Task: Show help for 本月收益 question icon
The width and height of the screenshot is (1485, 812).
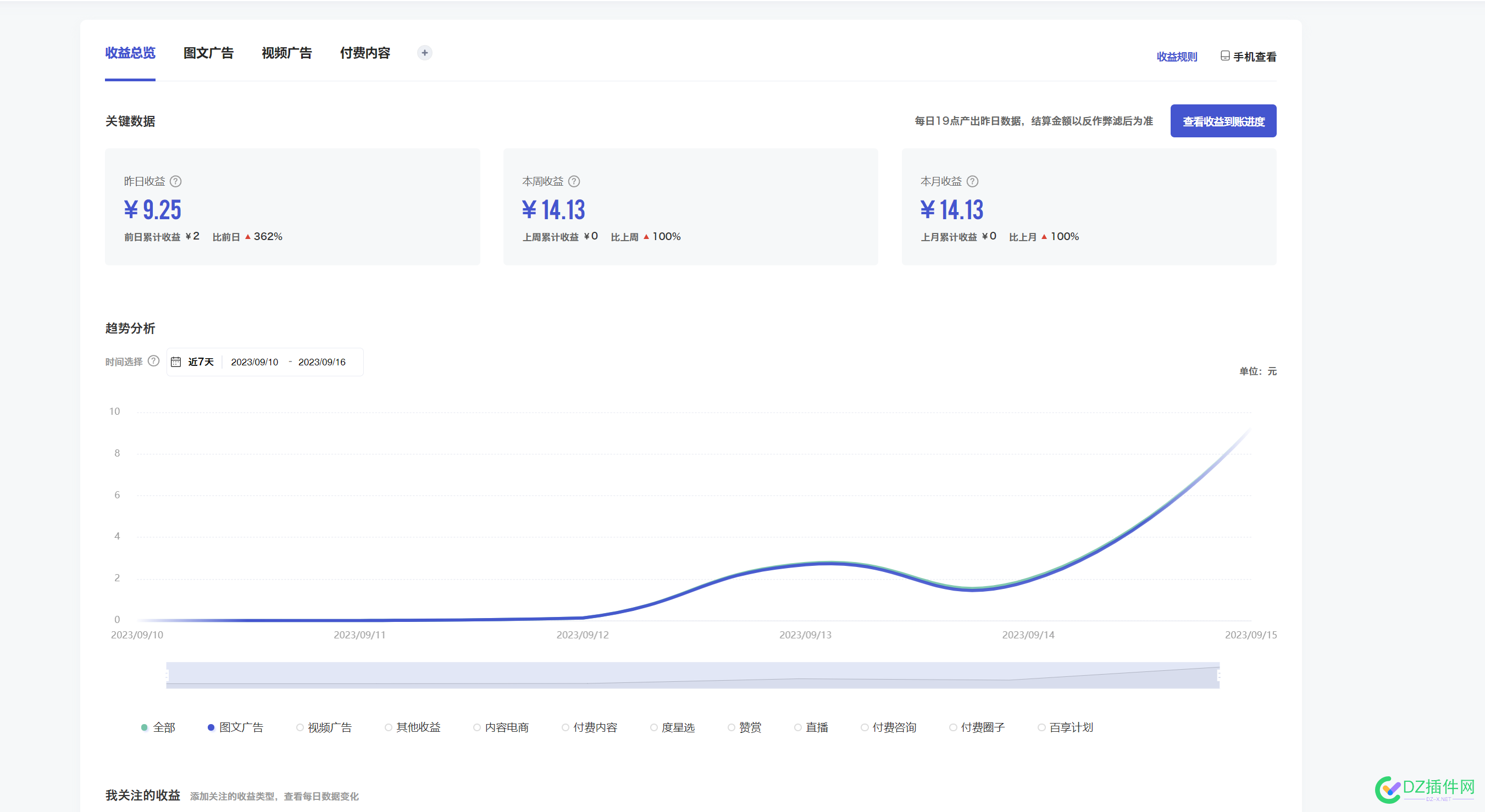Action: click(x=973, y=181)
